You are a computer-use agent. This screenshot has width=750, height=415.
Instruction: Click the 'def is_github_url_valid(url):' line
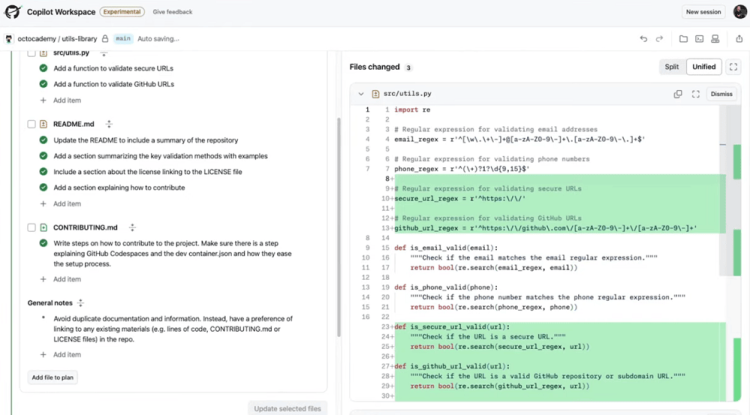[452, 366]
